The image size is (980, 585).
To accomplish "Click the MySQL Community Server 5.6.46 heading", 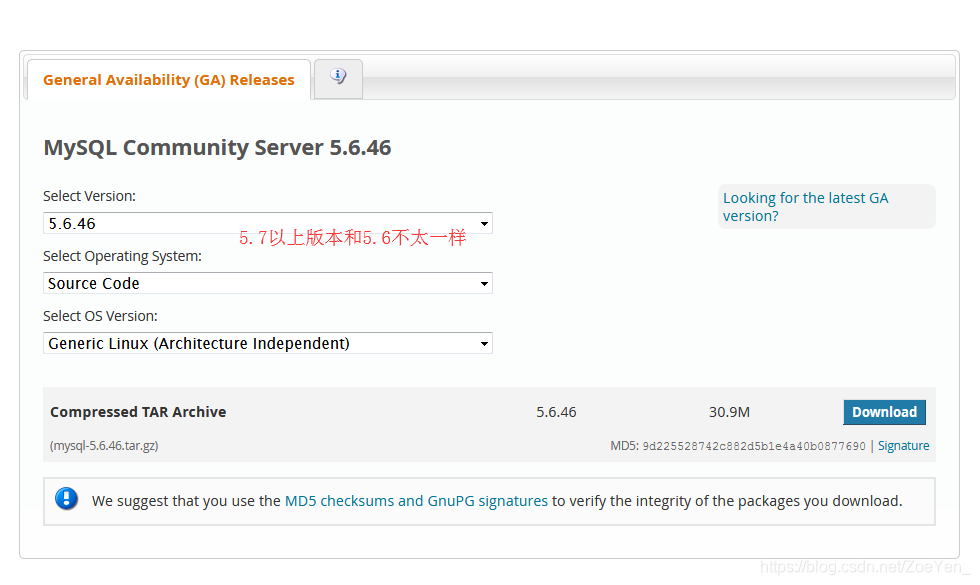I will pyautogui.click(x=217, y=148).
